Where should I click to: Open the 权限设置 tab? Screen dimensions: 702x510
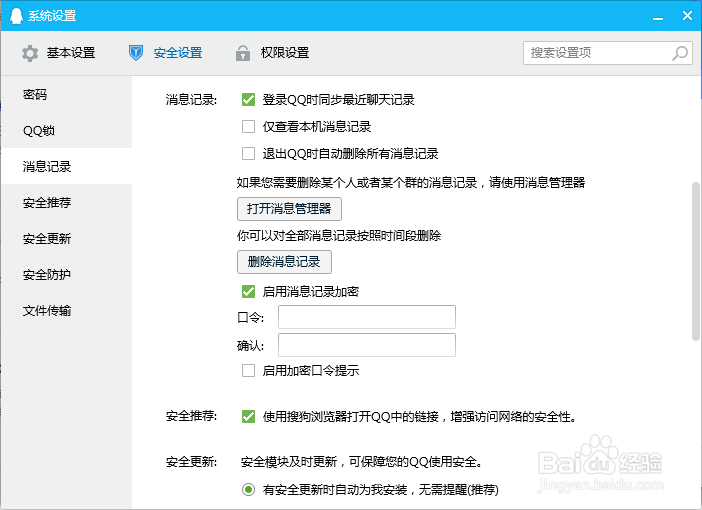[272, 53]
